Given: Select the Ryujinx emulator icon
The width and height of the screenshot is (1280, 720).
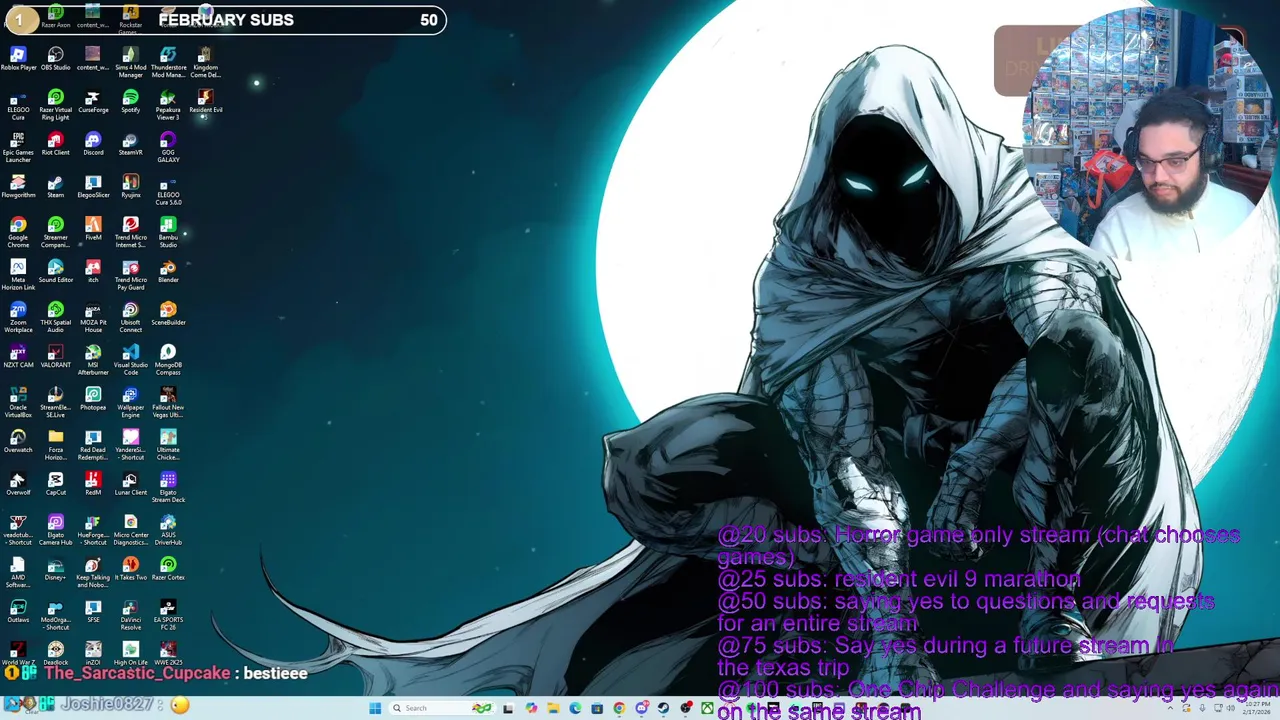Looking at the screenshot, I should click(130, 187).
